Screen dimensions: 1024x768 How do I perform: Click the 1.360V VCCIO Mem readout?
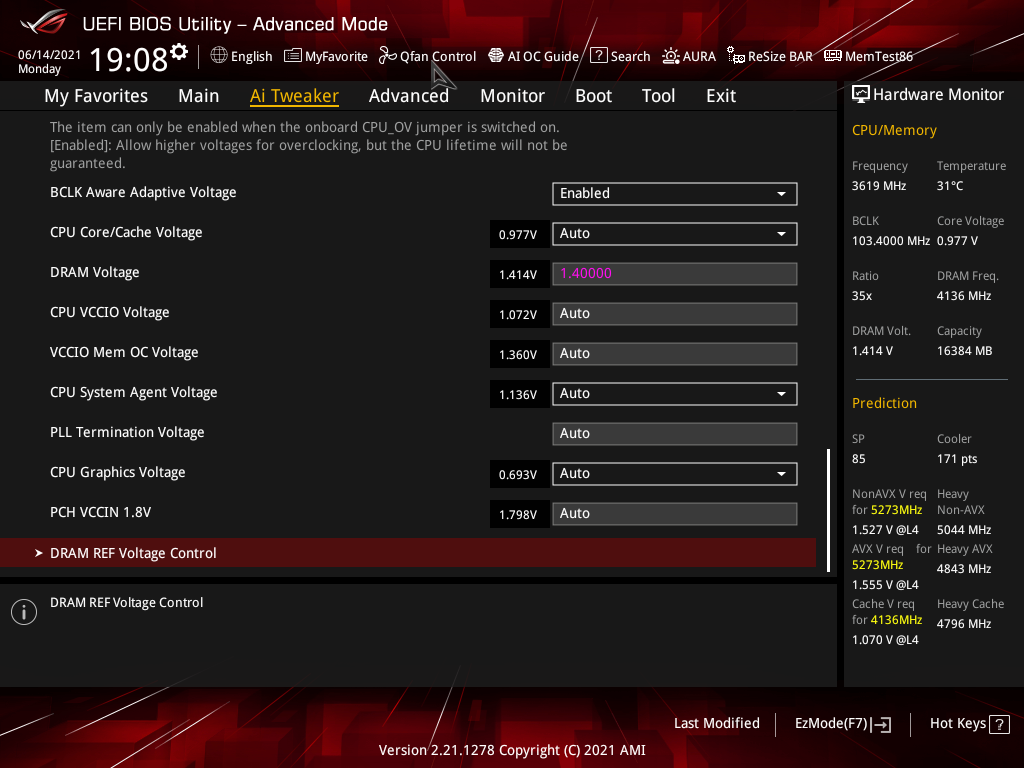tap(518, 355)
